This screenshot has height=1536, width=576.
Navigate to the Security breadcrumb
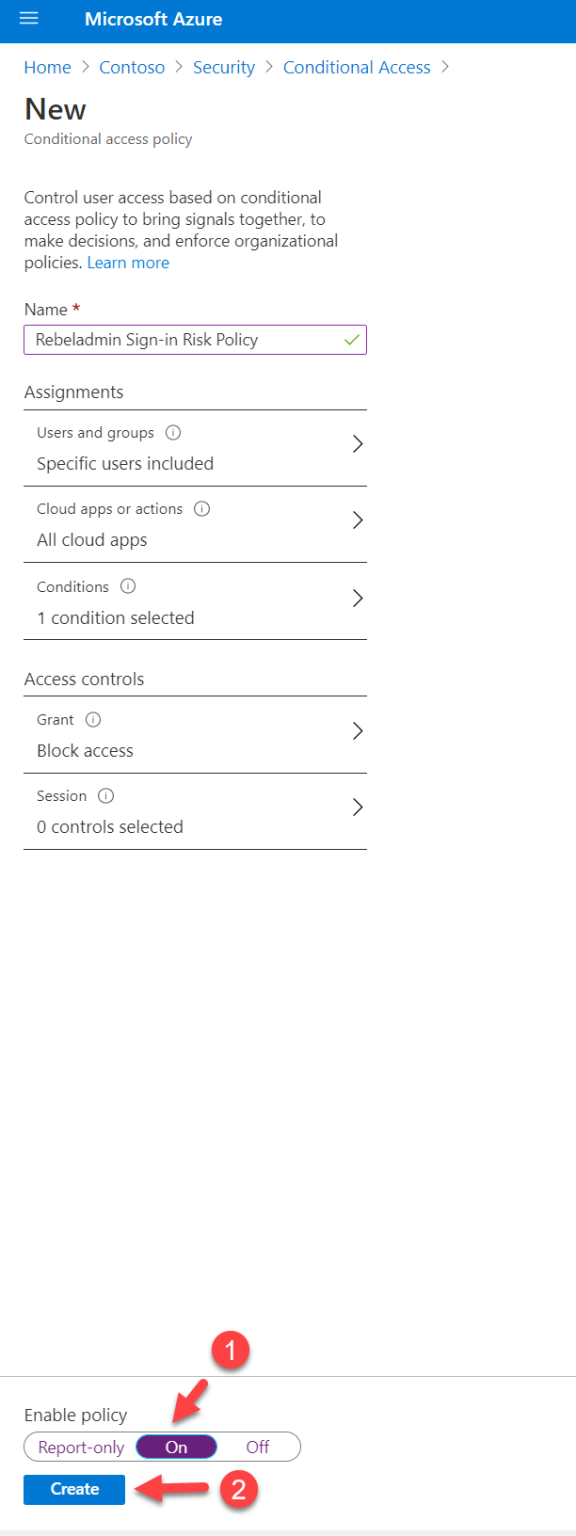click(x=224, y=67)
